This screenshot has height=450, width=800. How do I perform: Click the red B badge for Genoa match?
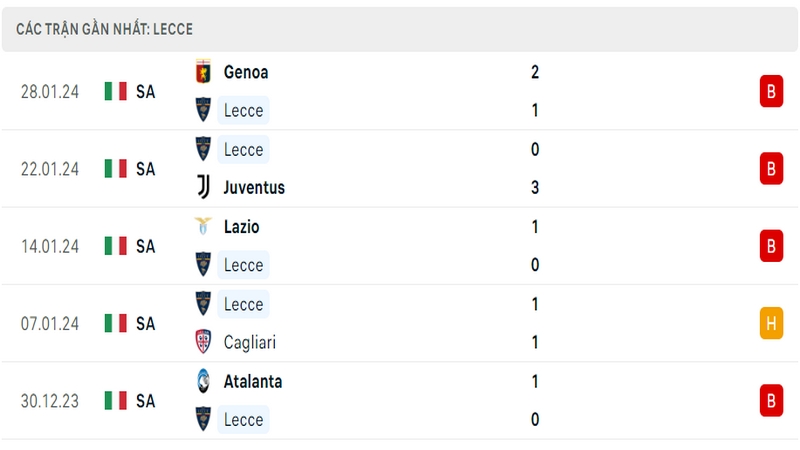[771, 91]
